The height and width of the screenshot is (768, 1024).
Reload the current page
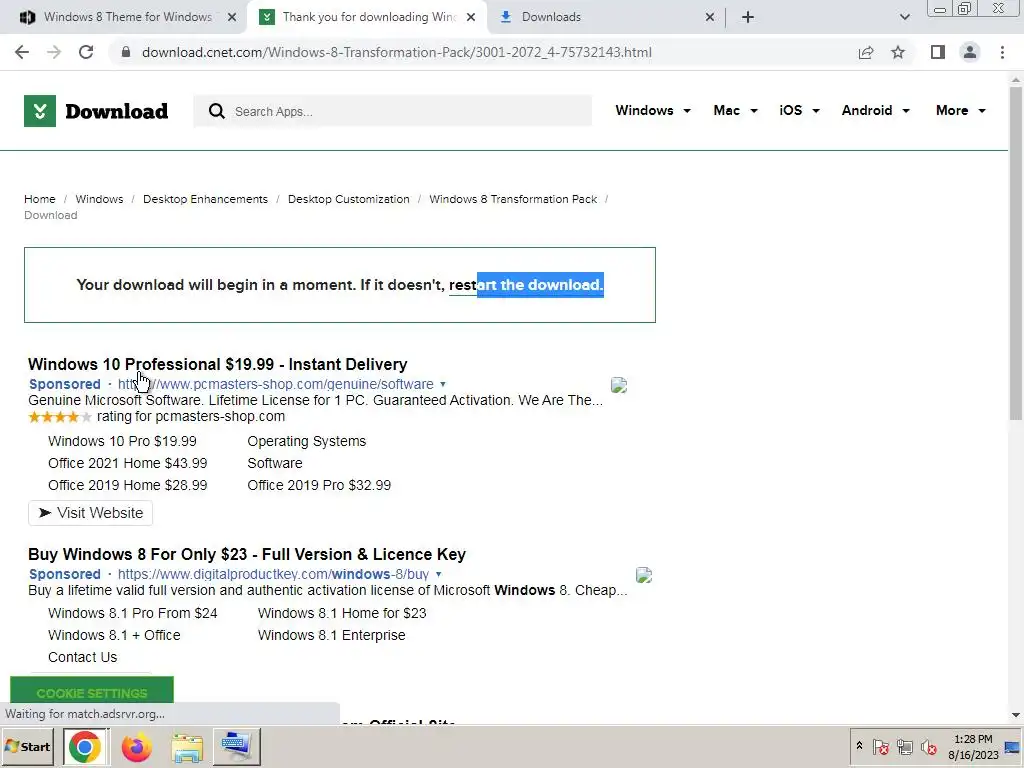pyautogui.click(x=86, y=52)
